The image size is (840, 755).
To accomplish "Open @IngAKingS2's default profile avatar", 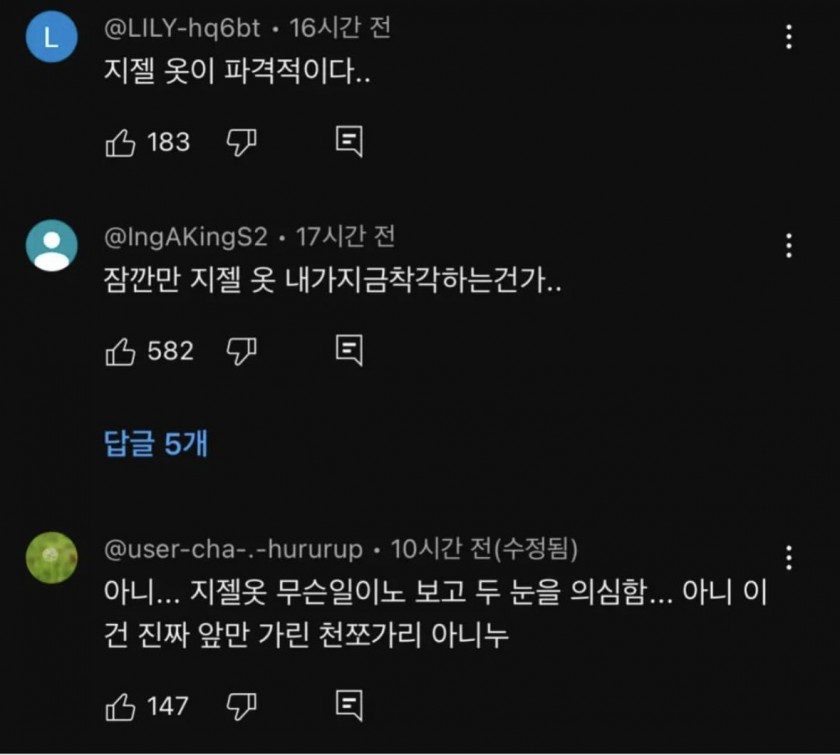I will pyautogui.click(x=51, y=245).
